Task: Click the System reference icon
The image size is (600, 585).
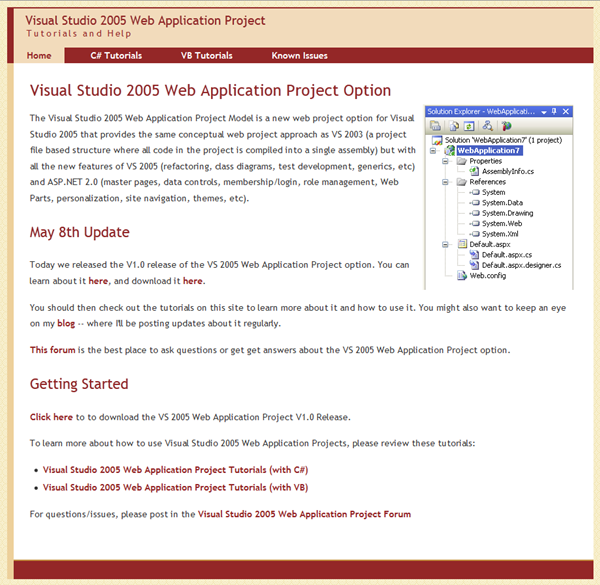Action: (x=475, y=192)
